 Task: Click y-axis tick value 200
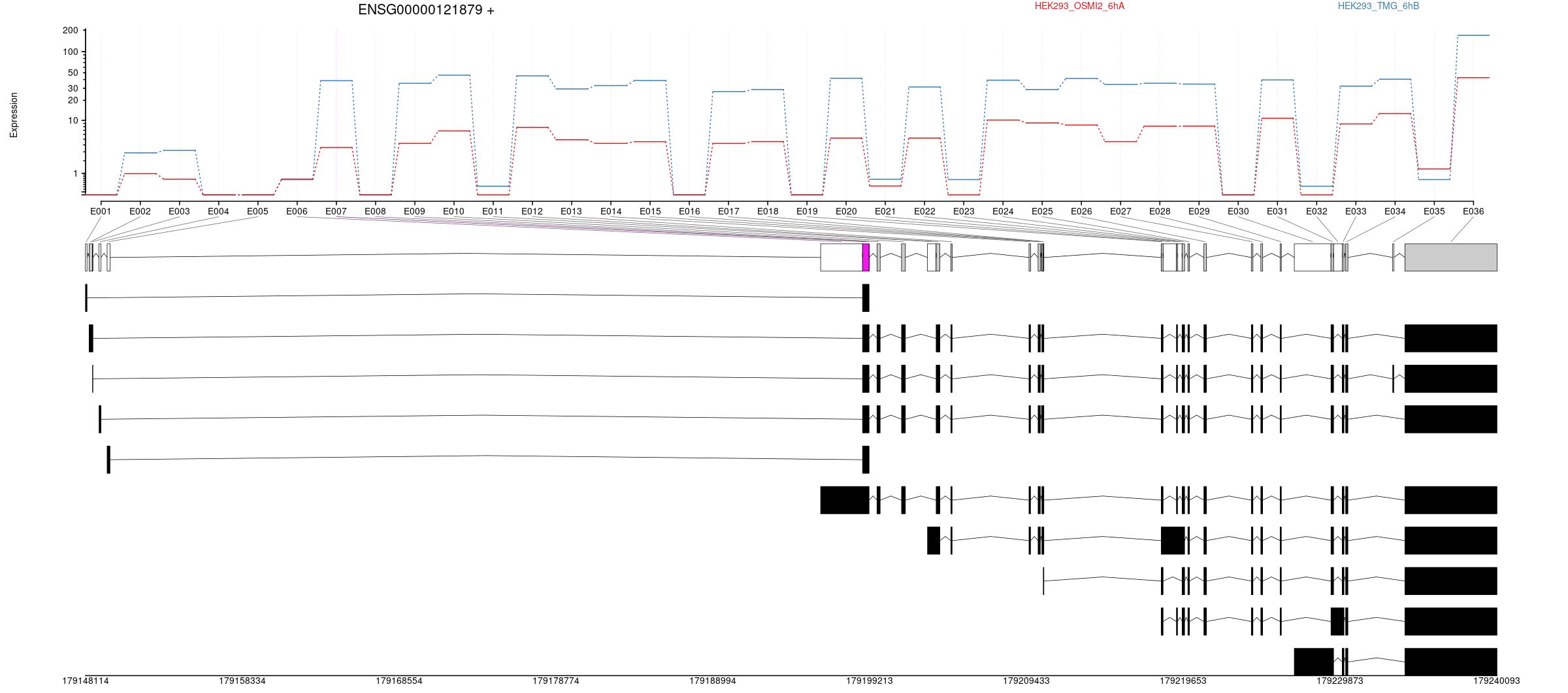tap(71, 31)
